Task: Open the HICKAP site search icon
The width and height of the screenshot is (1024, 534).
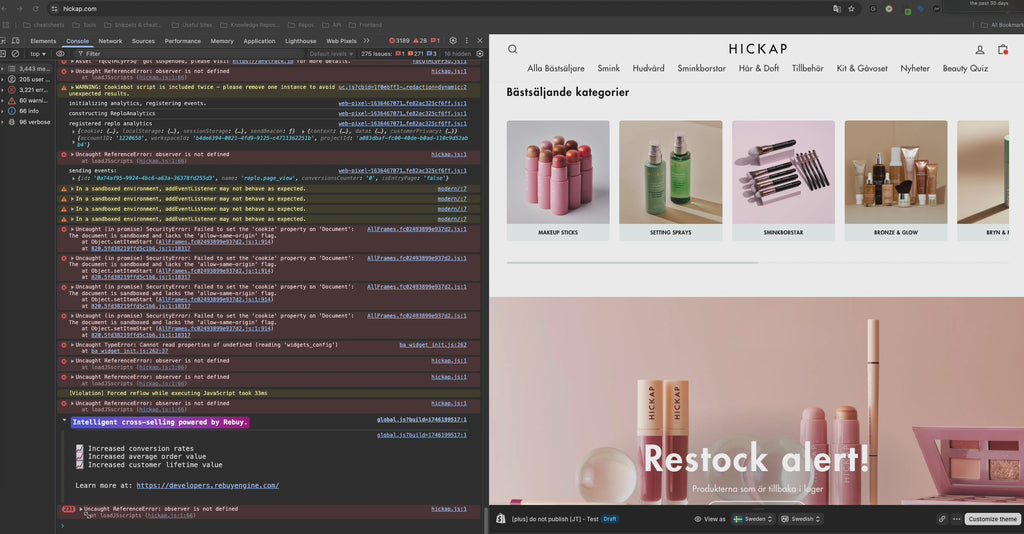Action: [513, 49]
